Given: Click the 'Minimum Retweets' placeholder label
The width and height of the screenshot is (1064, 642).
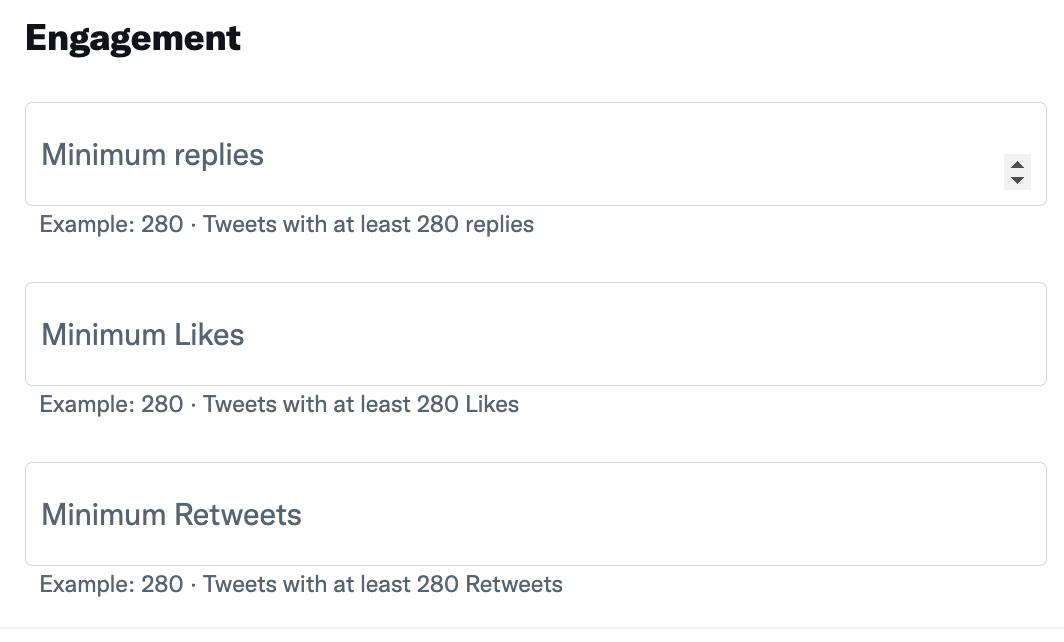Looking at the screenshot, I should [171, 515].
